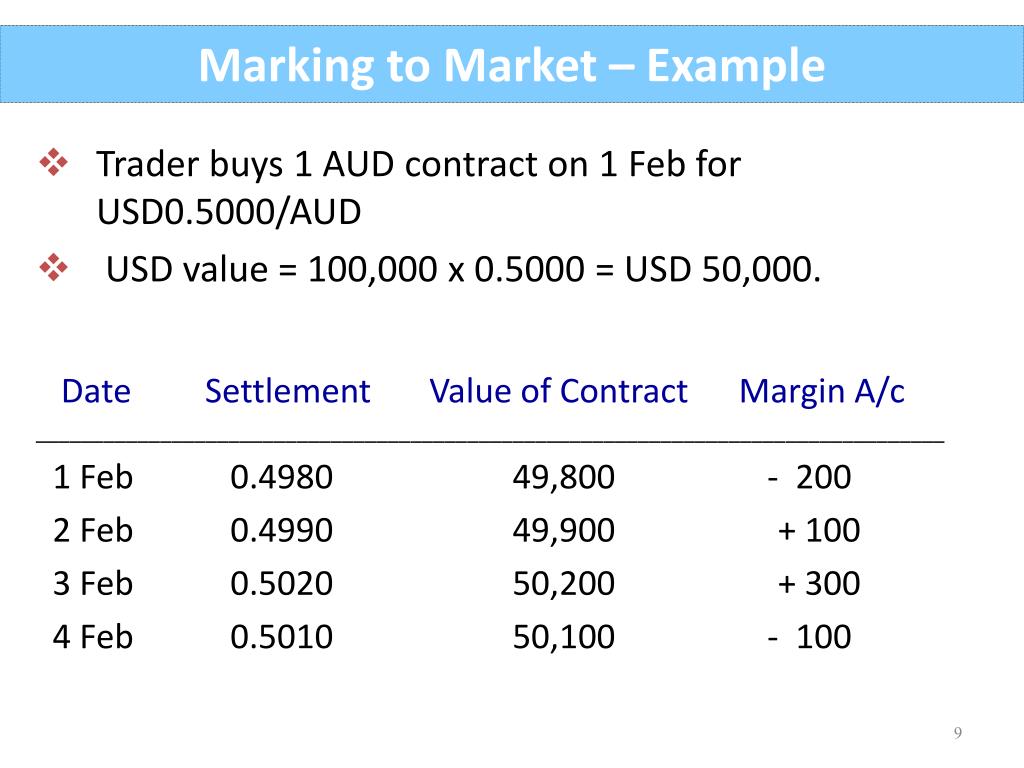This screenshot has height=768, width=1024.
Task: Select the '1 Feb' date cell
Action: coord(93,477)
